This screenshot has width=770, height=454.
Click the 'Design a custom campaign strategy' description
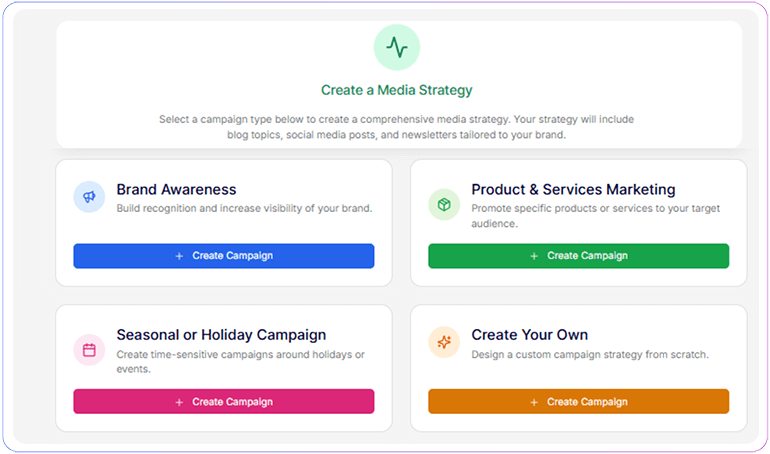590,354
